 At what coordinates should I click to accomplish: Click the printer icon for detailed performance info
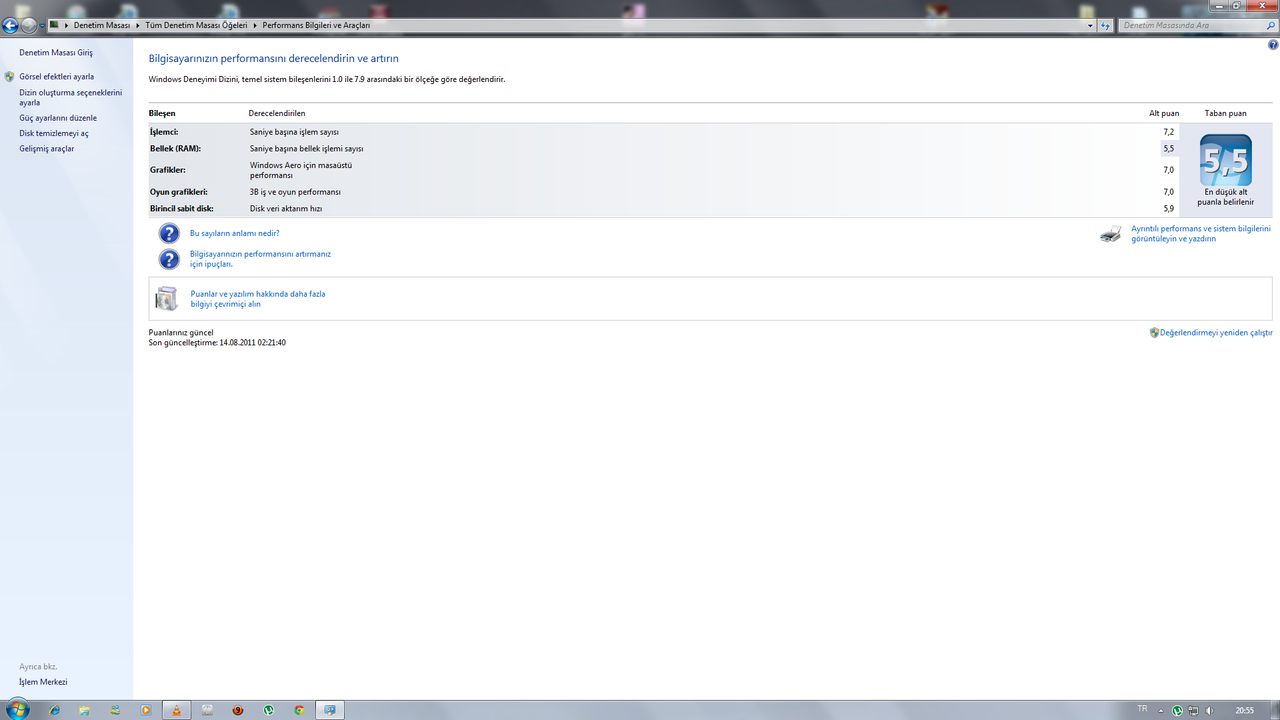(x=1111, y=234)
